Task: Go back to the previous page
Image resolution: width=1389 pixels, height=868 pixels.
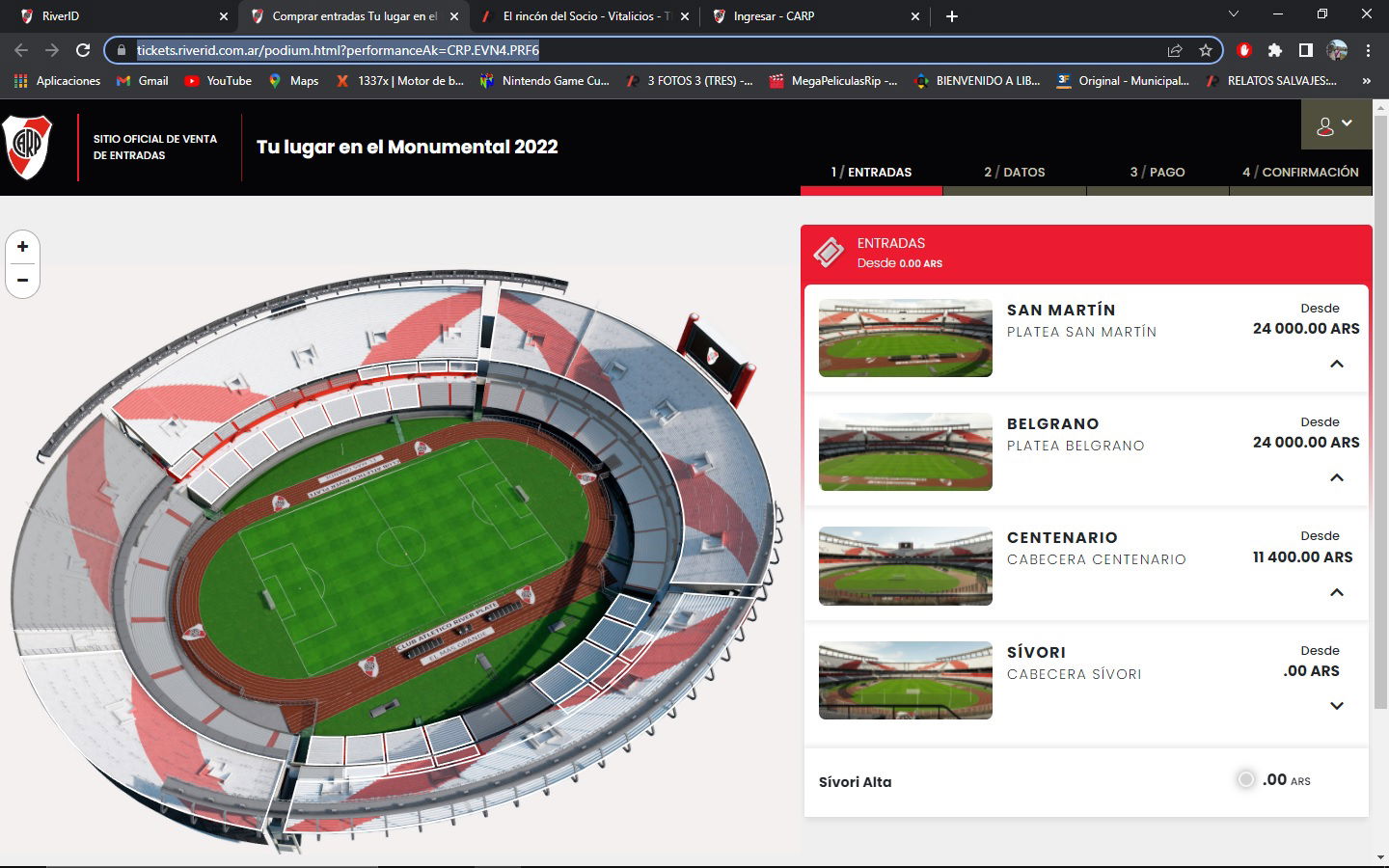Action: (21, 50)
